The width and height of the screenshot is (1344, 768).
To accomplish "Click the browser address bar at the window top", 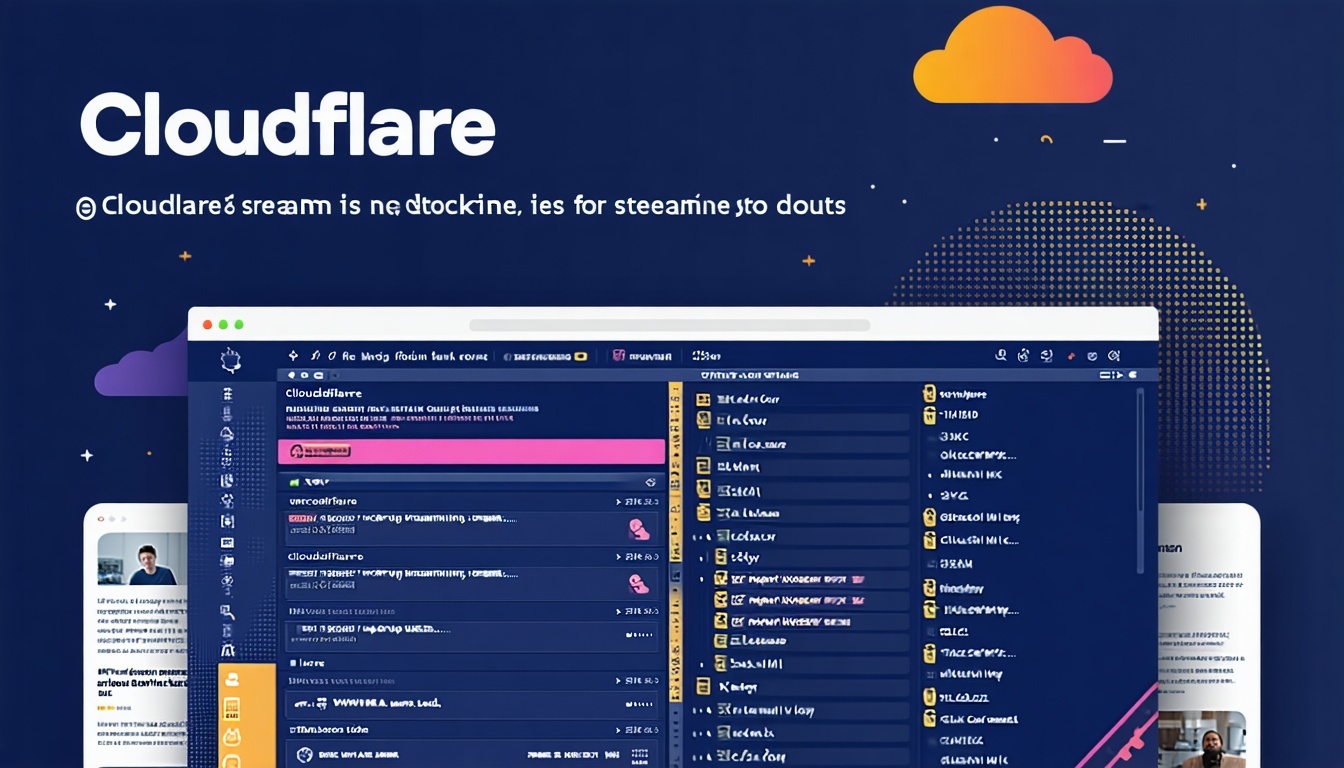I will [670, 326].
